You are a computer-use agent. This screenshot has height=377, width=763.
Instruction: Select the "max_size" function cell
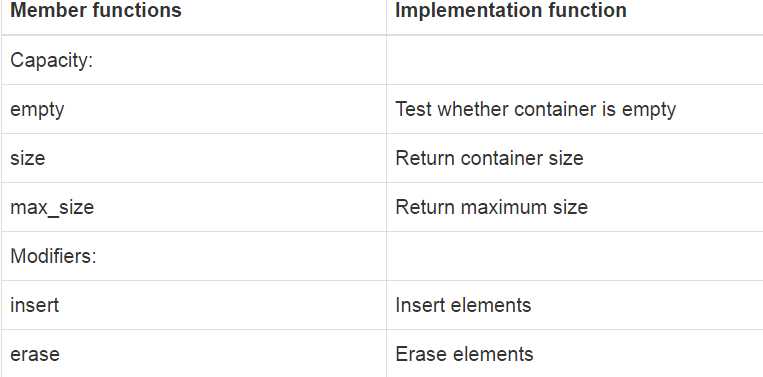(194, 207)
